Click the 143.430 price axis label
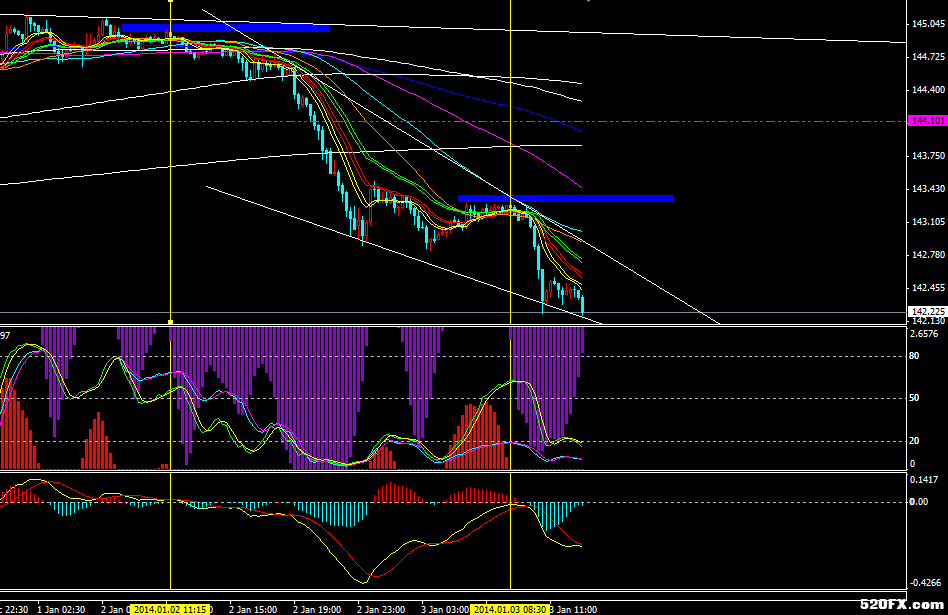 click(x=928, y=189)
